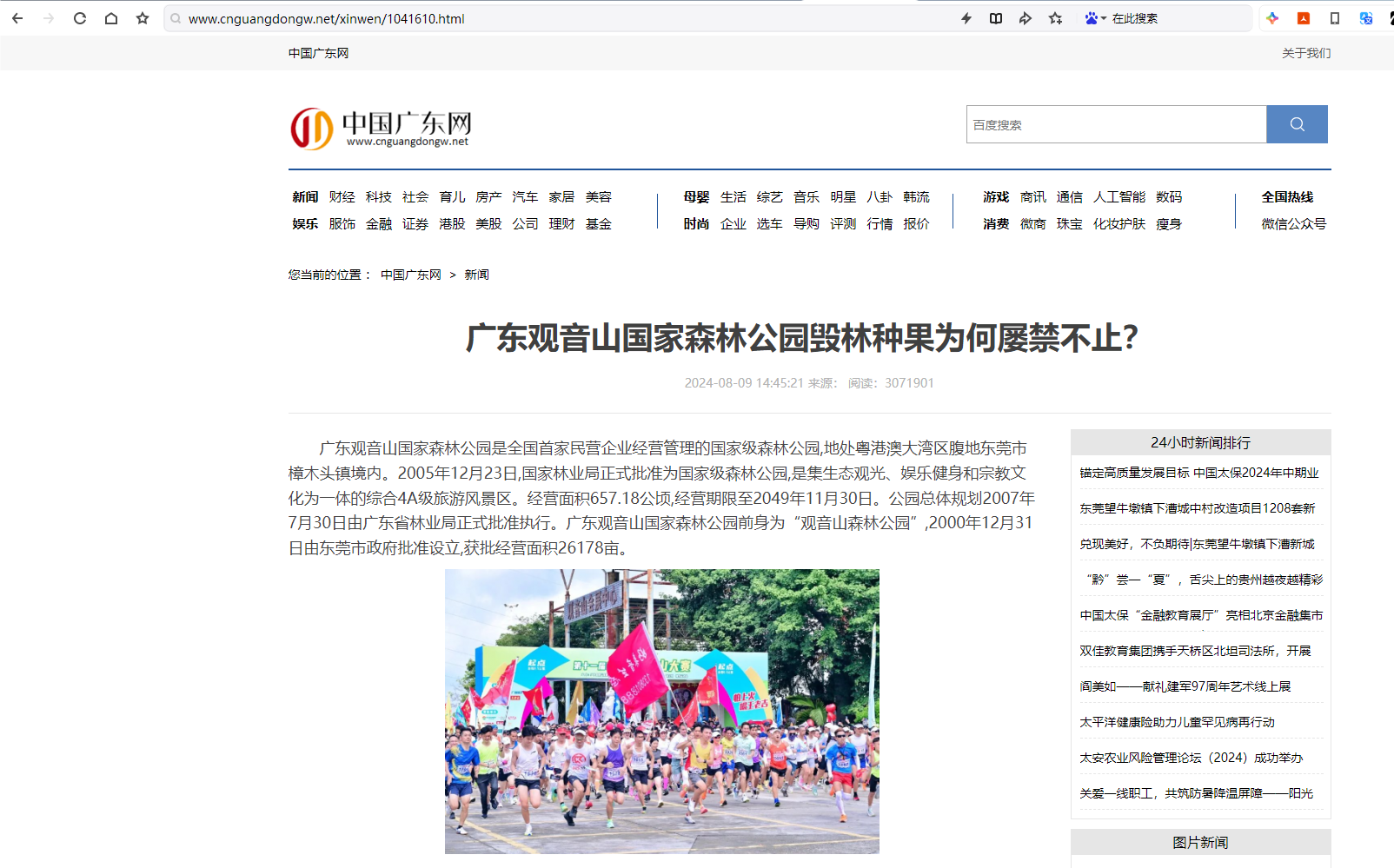1394x868 pixels.
Task: Click 中国广东网 in the breadcrumb
Action: (x=410, y=275)
